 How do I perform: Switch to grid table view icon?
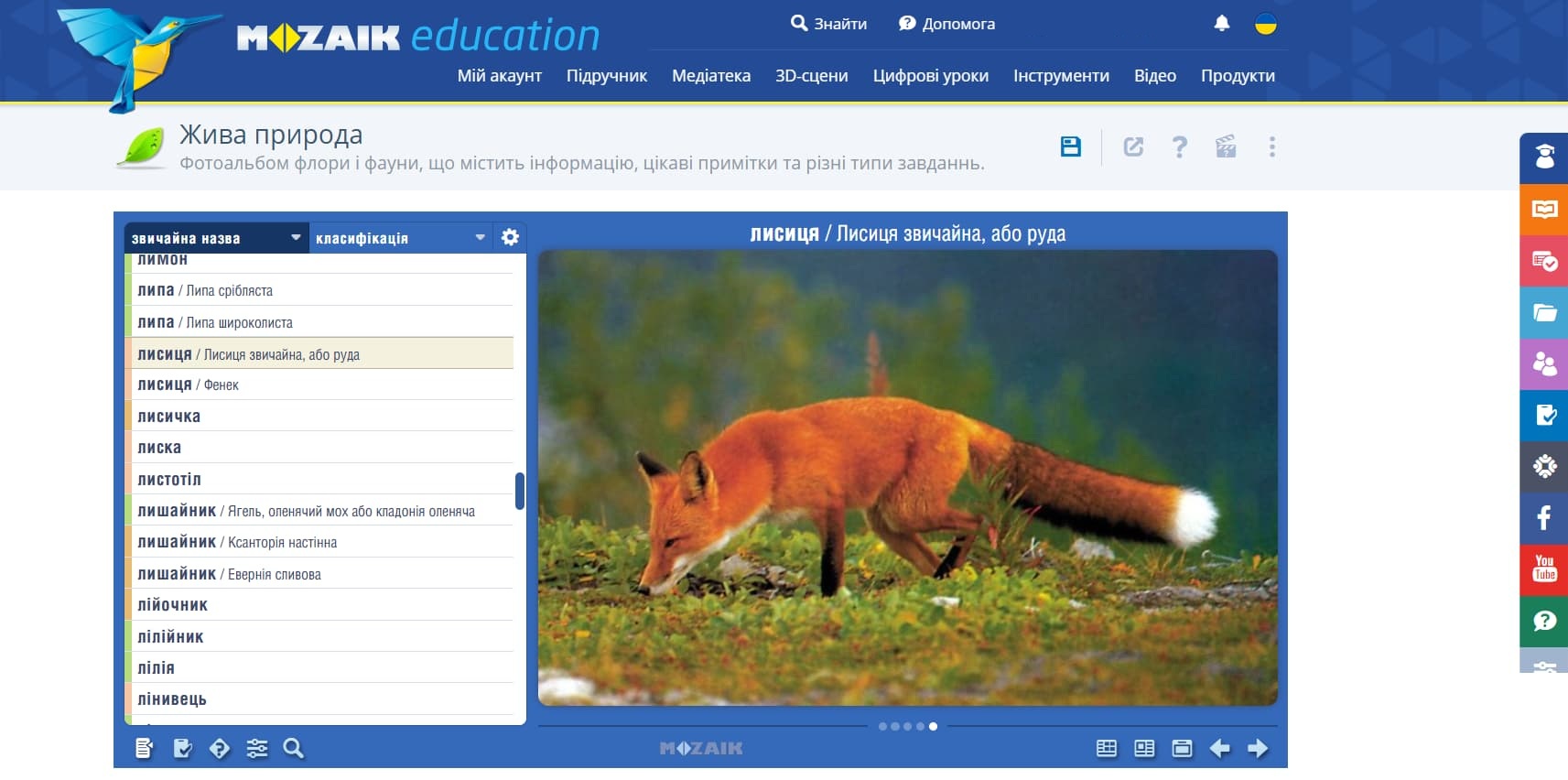pyautogui.click(x=1107, y=748)
